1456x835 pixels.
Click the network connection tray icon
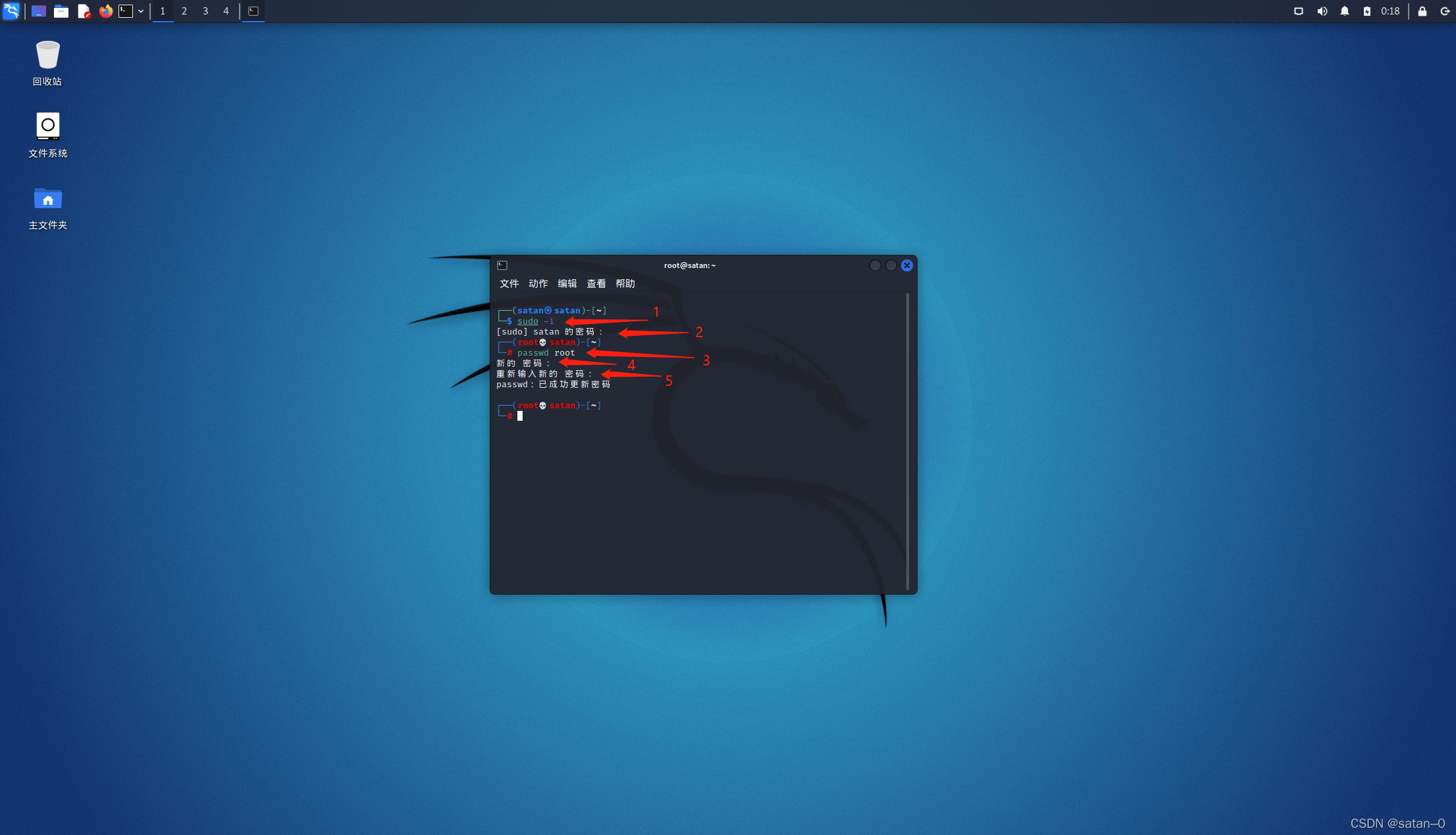click(1299, 11)
